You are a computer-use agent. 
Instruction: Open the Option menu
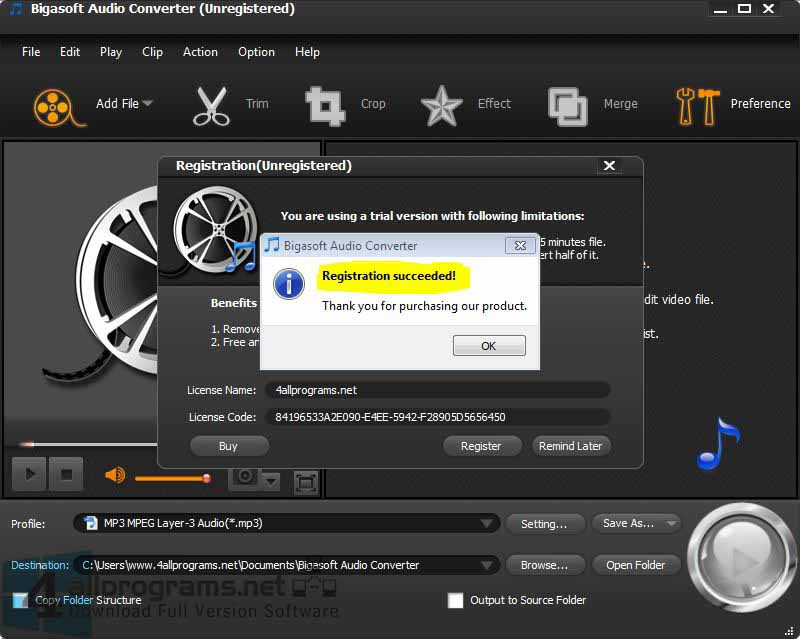click(x=256, y=52)
